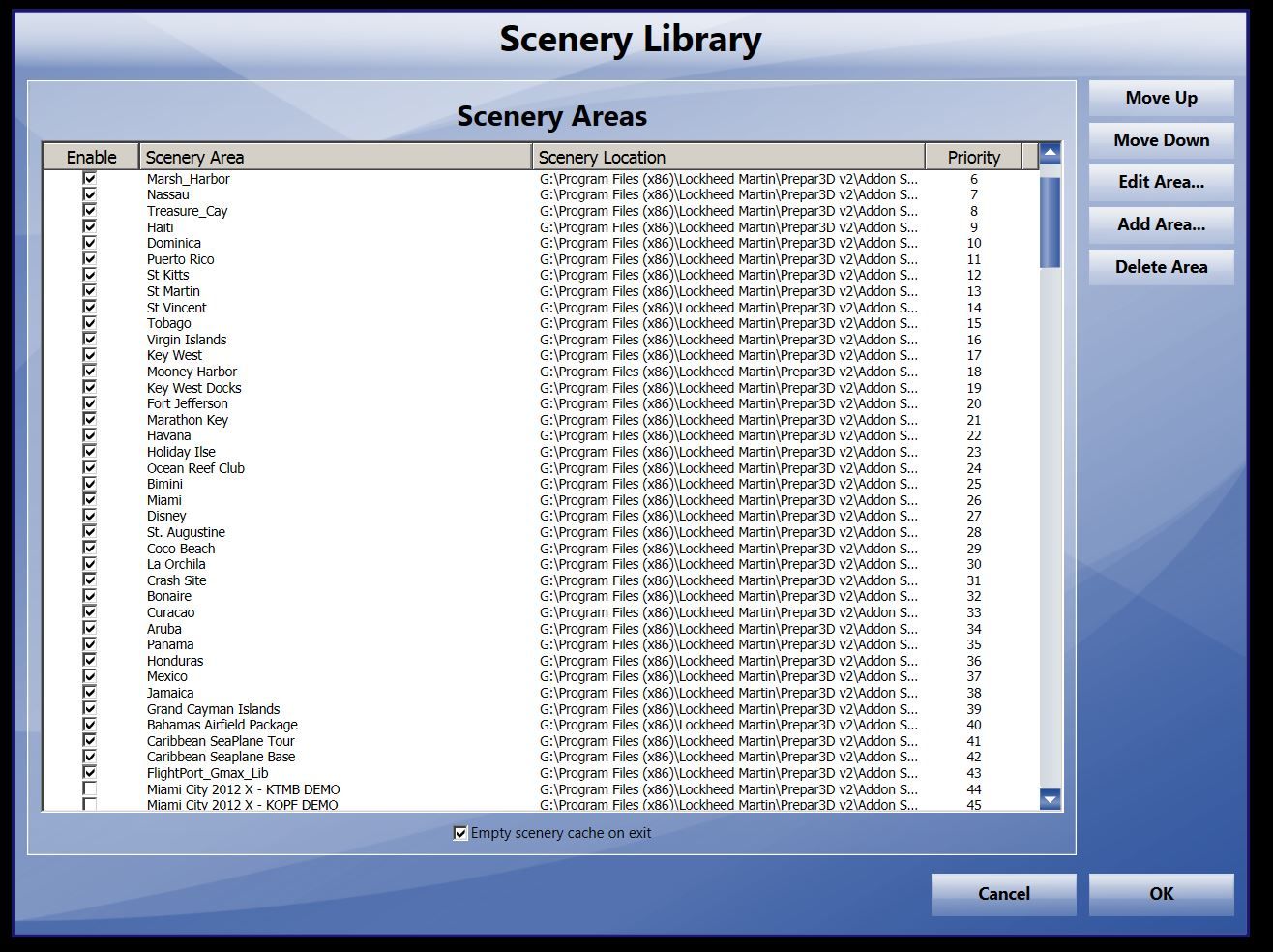Click Delete Area button
Image resolution: width=1273 pixels, height=952 pixels.
pyautogui.click(x=1161, y=267)
